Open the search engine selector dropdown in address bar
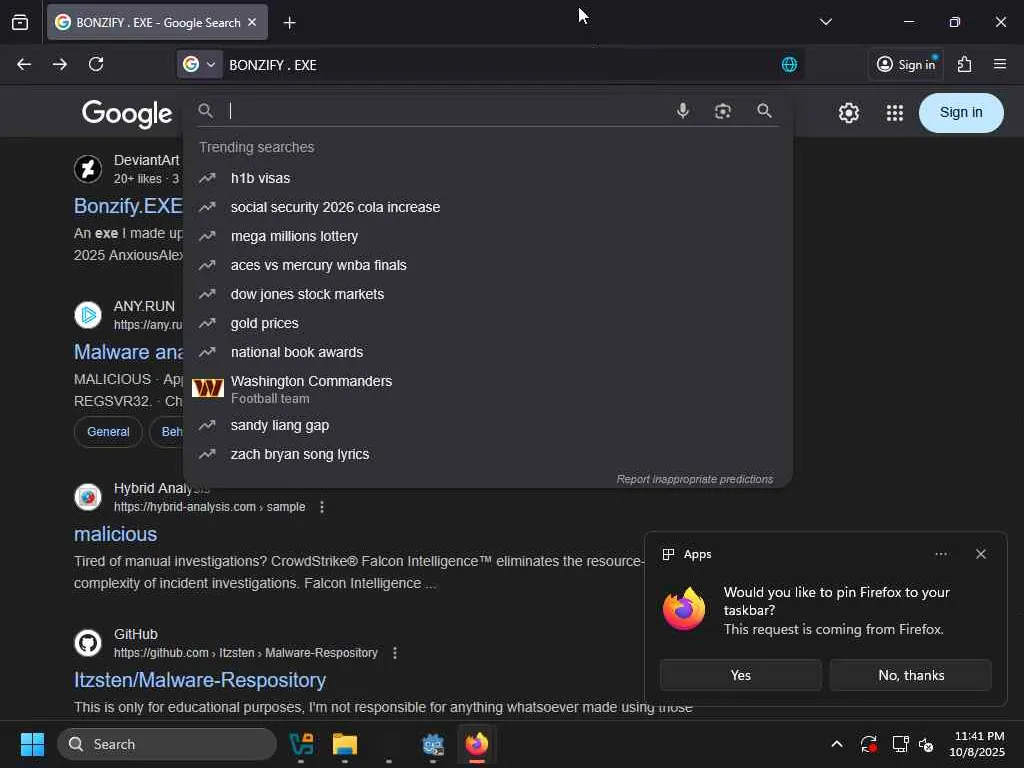1024x768 pixels. click(199, 64)
